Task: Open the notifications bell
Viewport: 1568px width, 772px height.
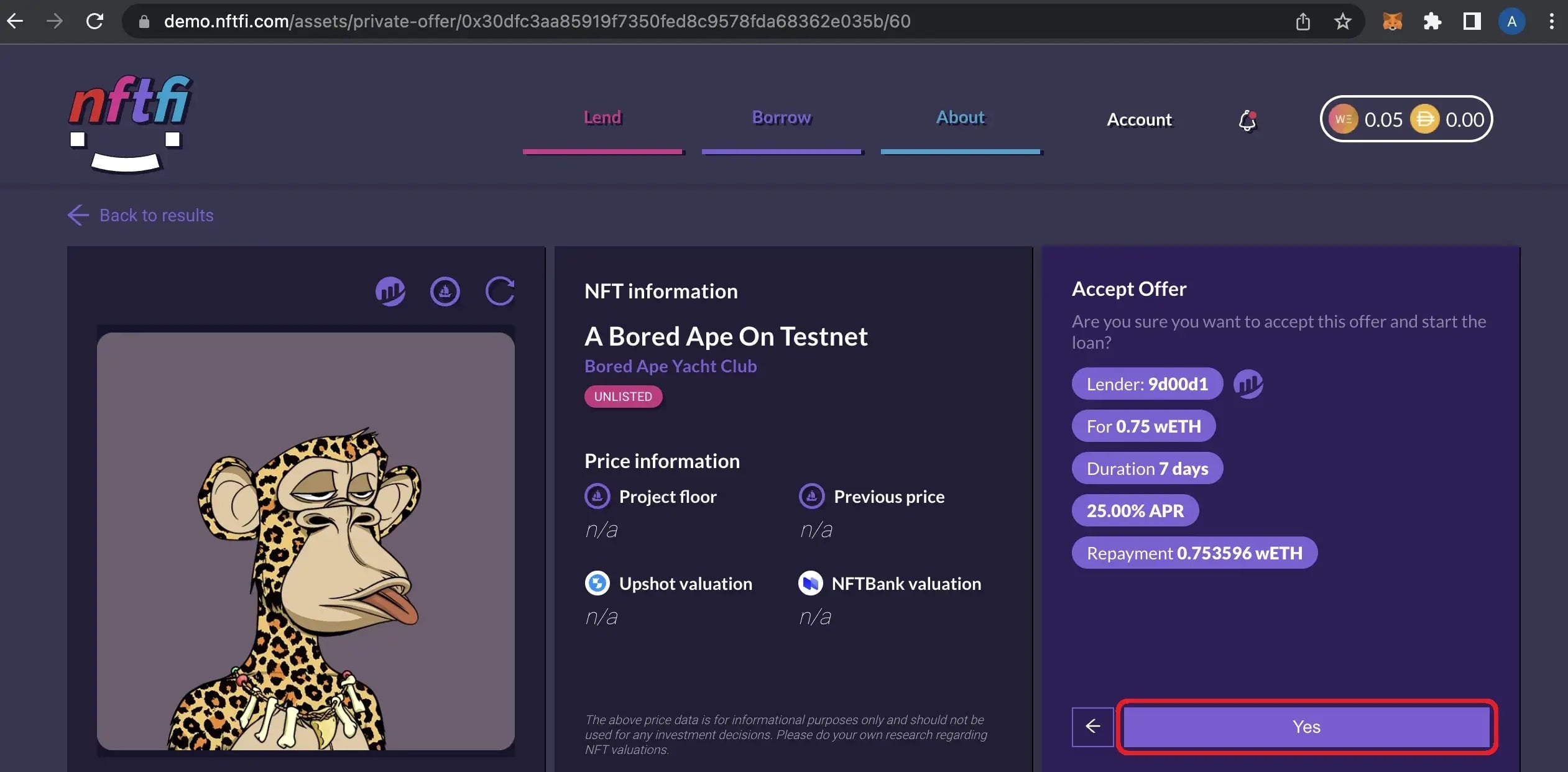Action: [1247, 120]
